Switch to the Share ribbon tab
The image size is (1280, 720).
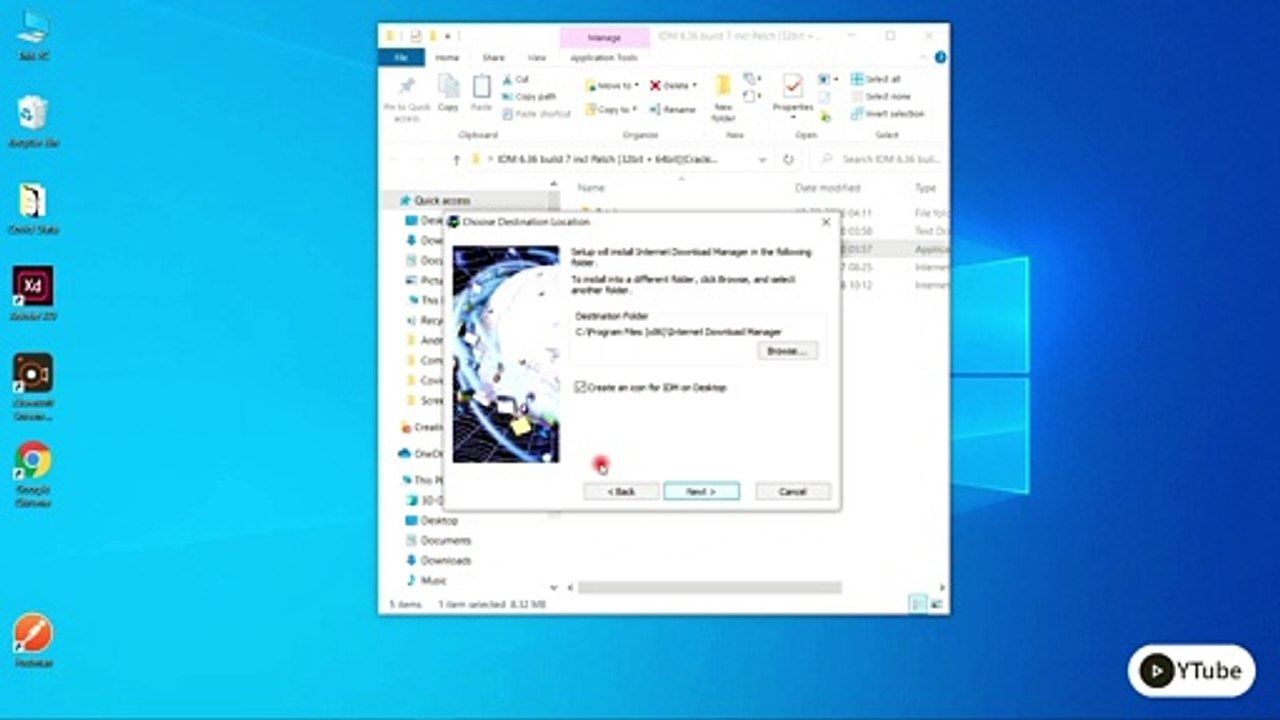coord(493,58)
